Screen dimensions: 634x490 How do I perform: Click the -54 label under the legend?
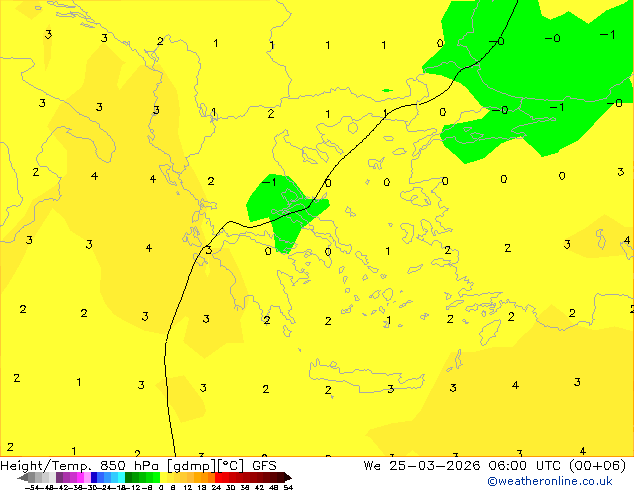[x=29, y=487]
